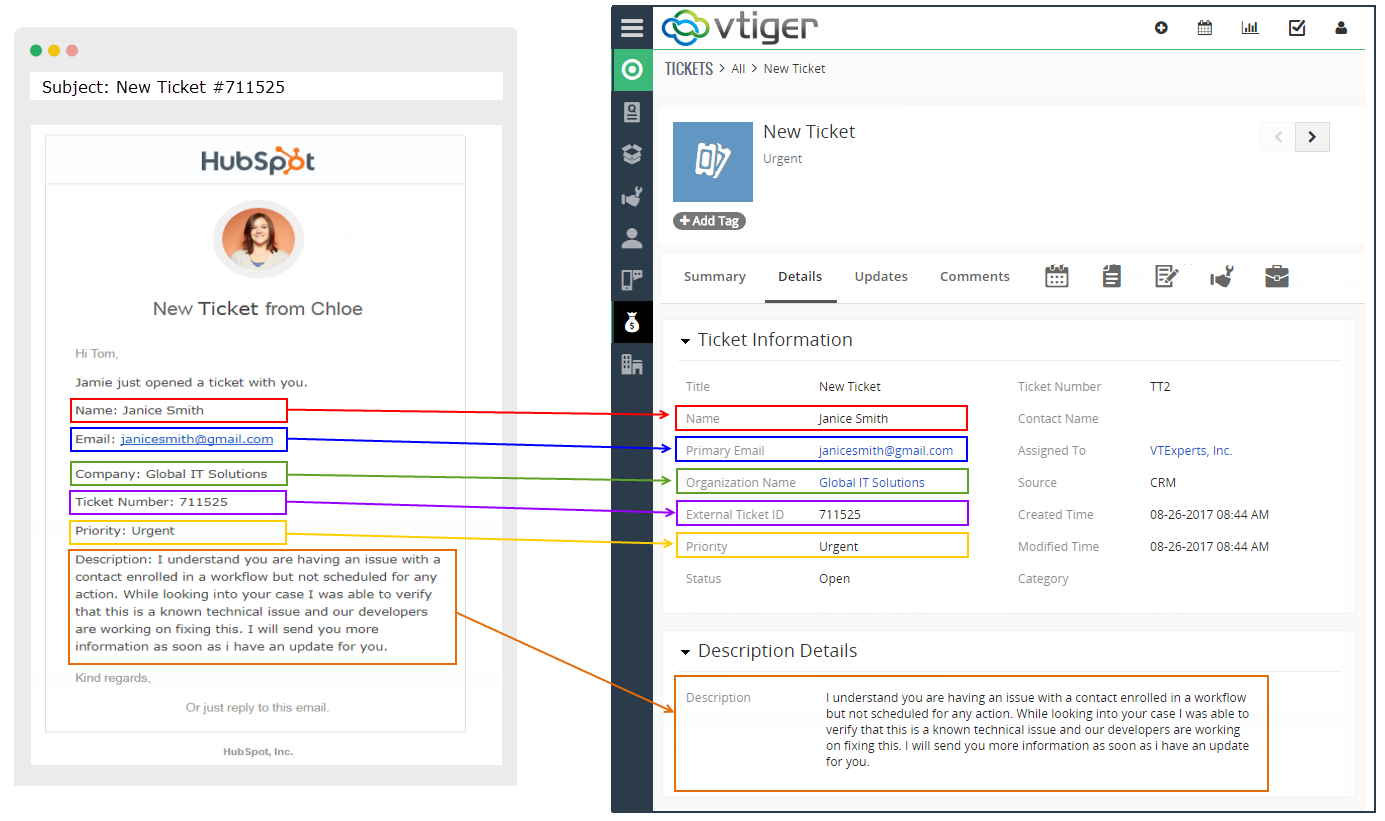Click the blue ticket module image
Image resolution: width=1385 pixels, height=821 pixels.
[x=713, y=162]
